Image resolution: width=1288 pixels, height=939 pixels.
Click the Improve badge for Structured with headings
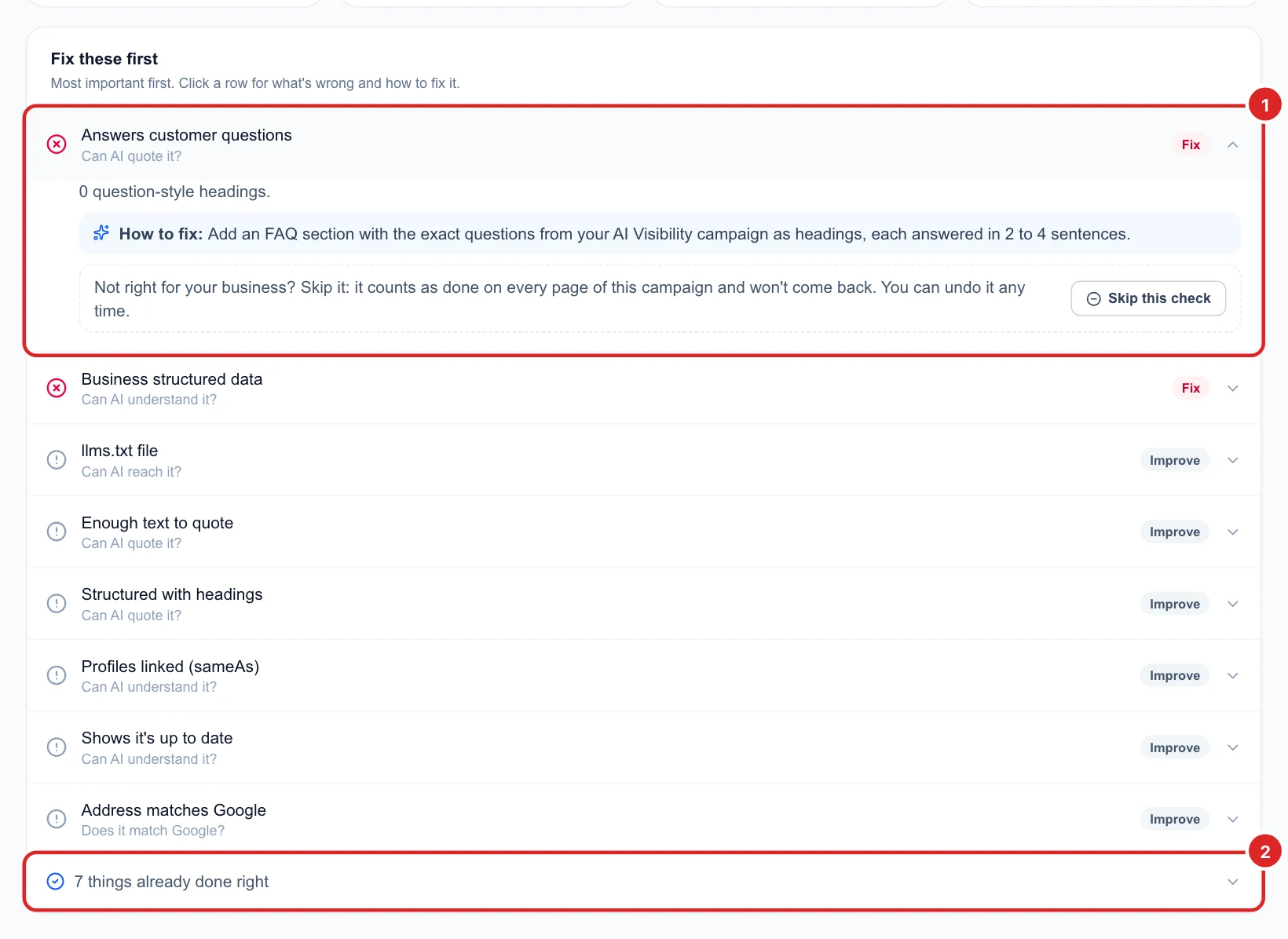tap(1175, 604)
